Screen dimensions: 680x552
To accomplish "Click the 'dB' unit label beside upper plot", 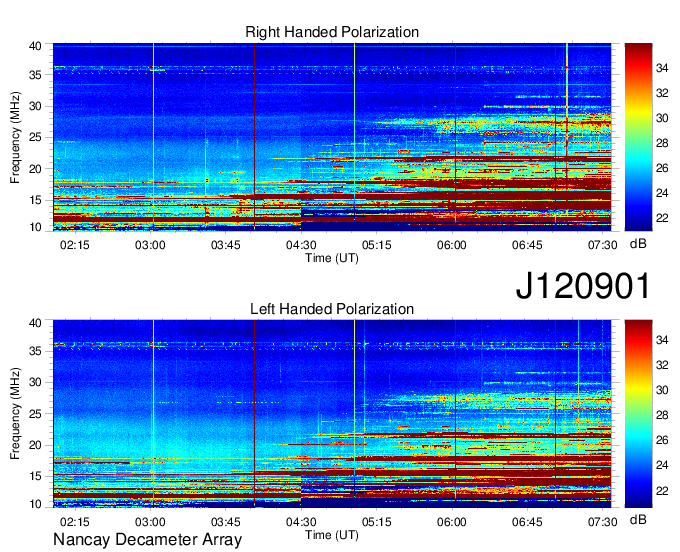I will click(x=638, y=244).
